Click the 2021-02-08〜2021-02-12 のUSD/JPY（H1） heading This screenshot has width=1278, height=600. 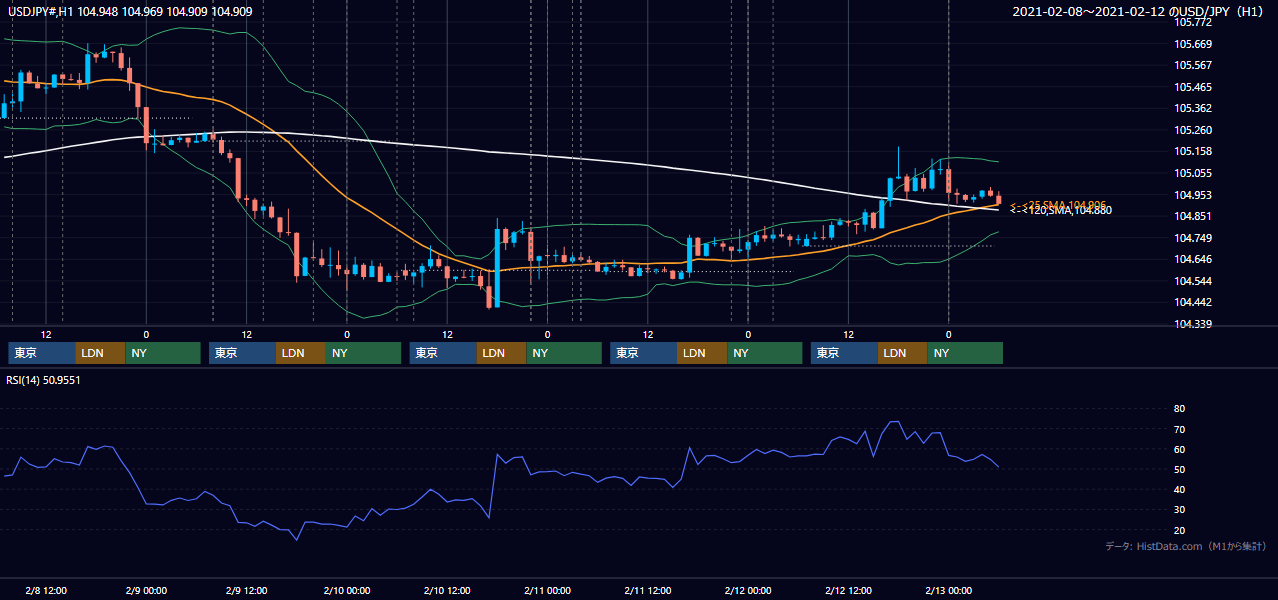pyautogui.click(x=1138, y=11)
